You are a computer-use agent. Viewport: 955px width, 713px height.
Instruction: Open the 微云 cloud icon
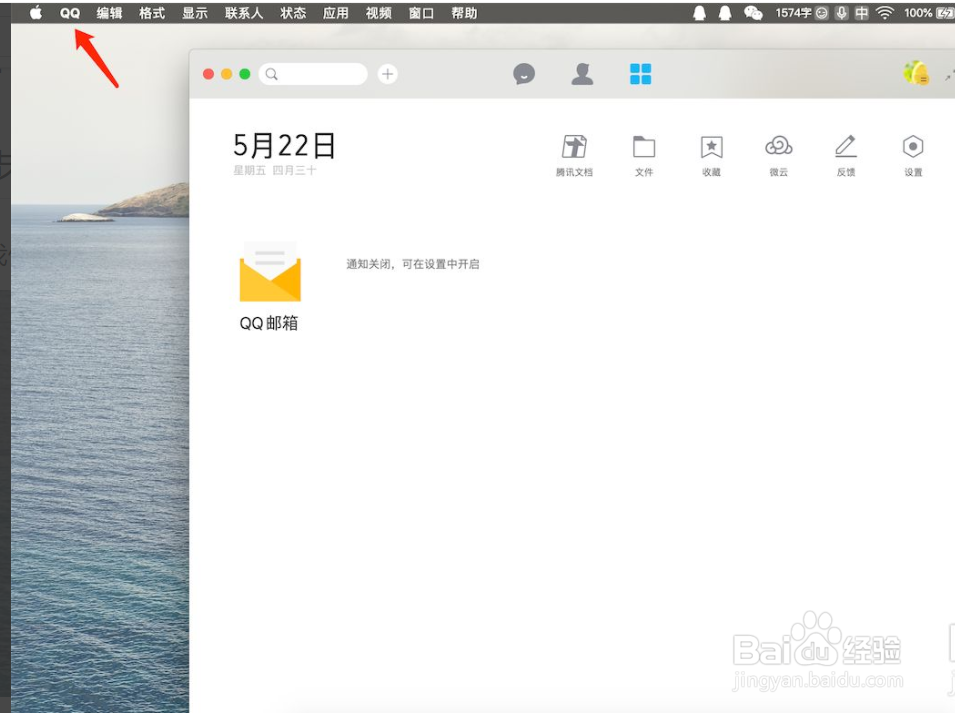coord(778,155)
